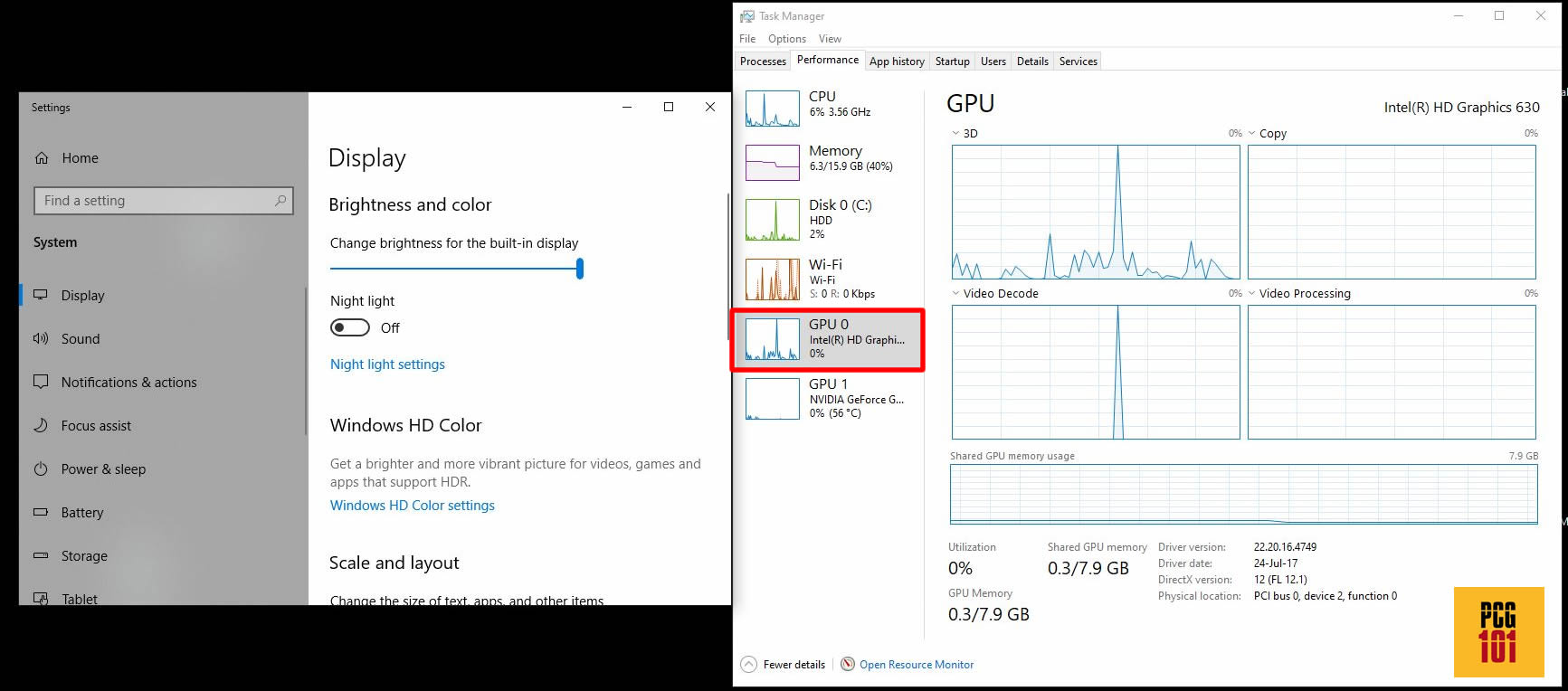Screen dimensions: 1568x691
Task: Switch to the Users tab
Action: pos(993,62)
